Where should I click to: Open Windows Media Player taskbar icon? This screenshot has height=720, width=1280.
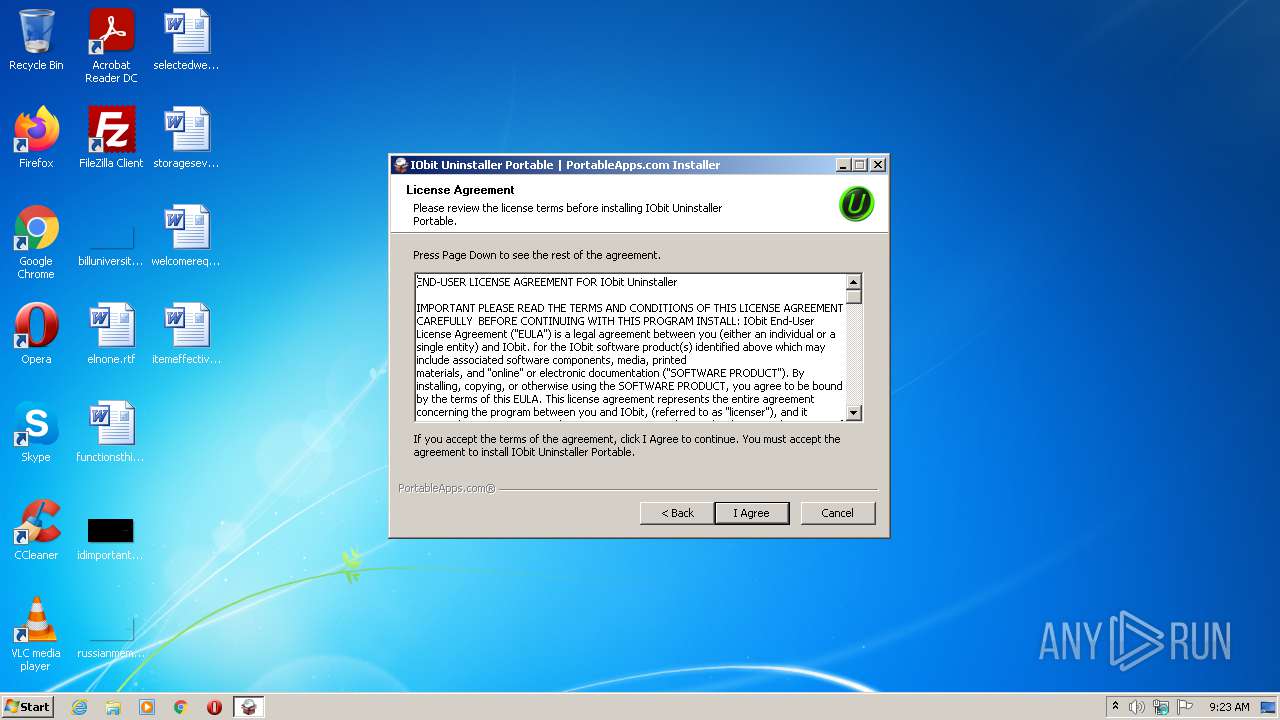coord(147,707)
